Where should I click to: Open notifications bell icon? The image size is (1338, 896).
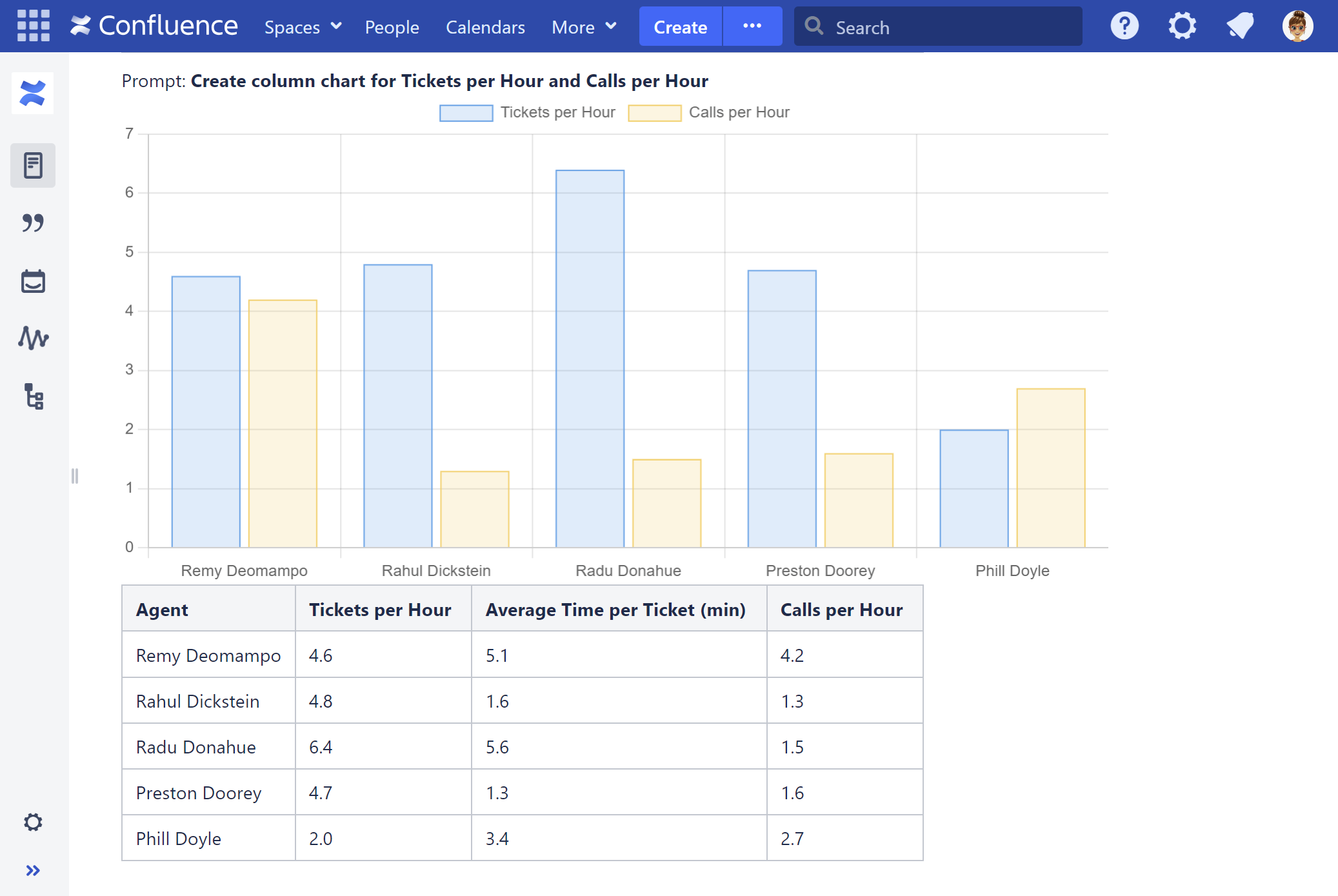[x=1240, y=26]
